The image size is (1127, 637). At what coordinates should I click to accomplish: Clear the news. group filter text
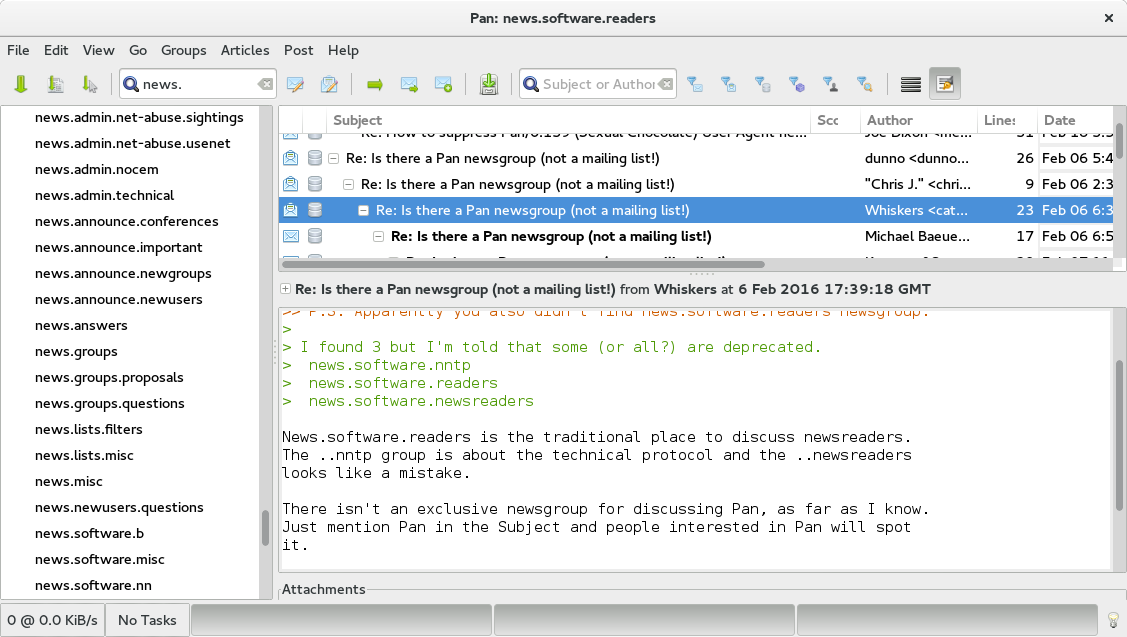click(264, 85)
